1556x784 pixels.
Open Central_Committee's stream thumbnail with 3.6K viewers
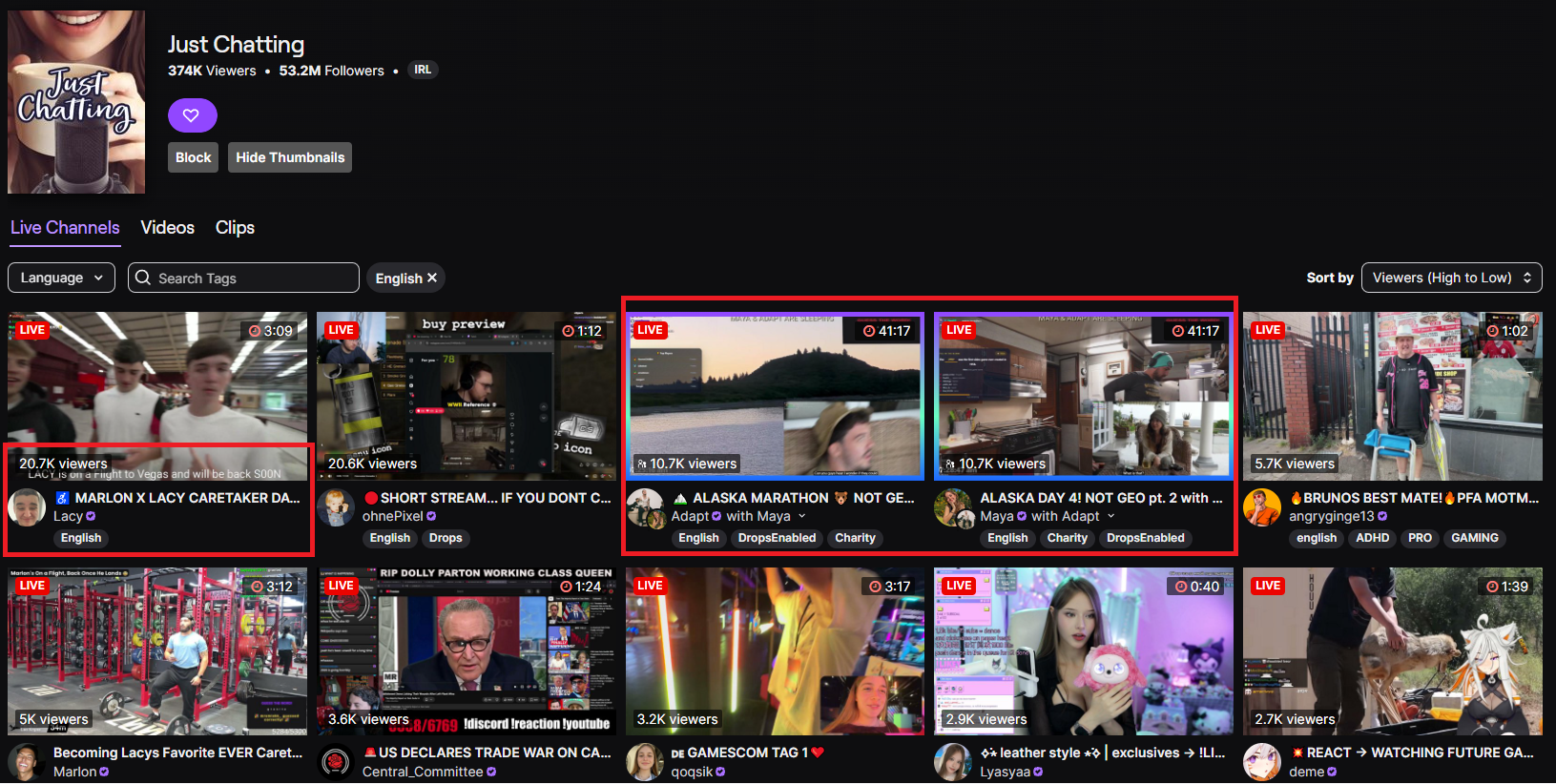(467, 651)
